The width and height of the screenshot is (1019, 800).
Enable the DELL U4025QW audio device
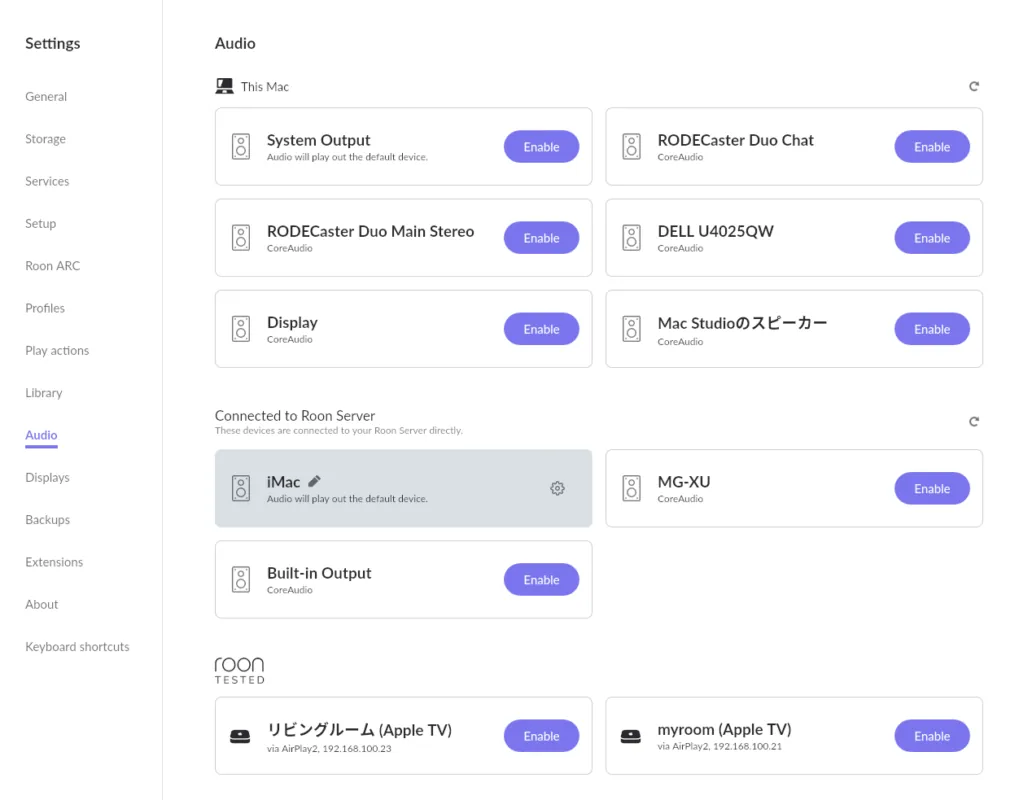[x=931, y=238]
